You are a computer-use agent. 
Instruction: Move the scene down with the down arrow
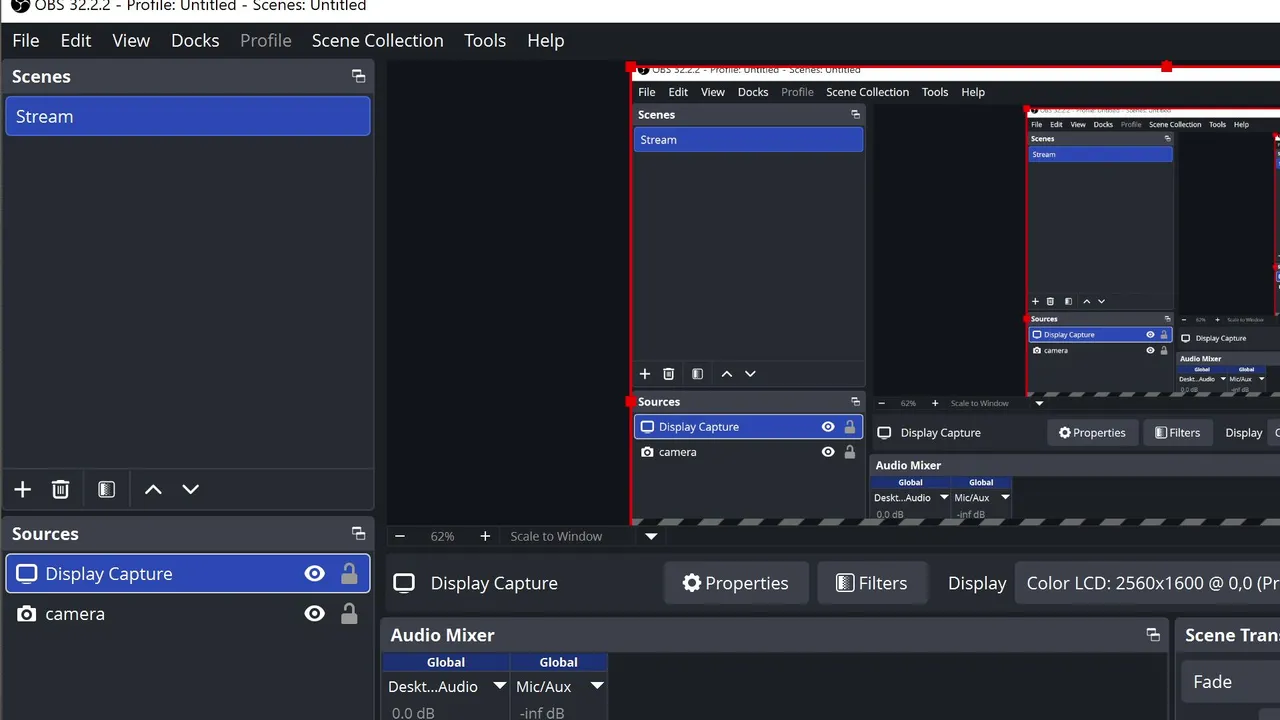[191, 489]
